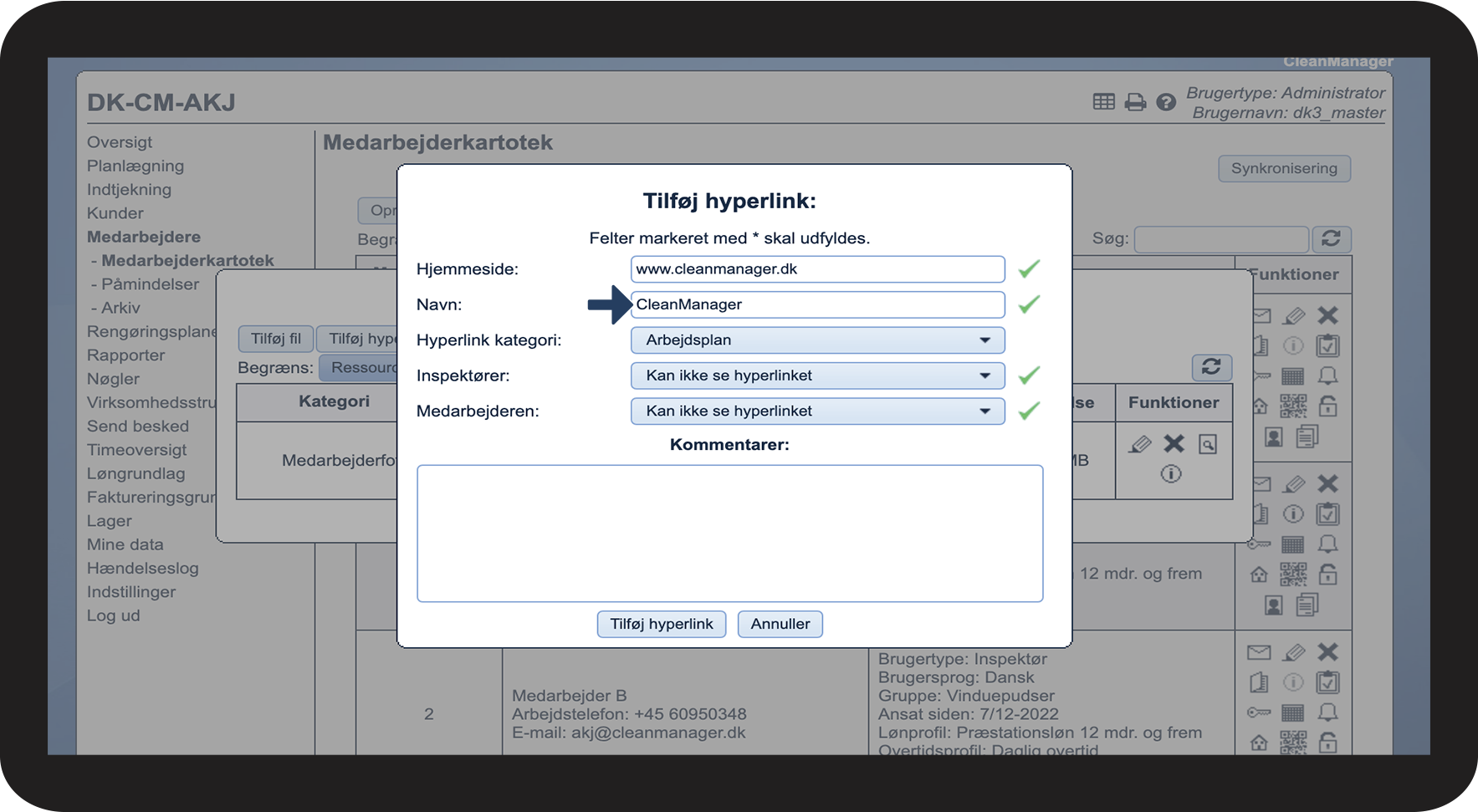Screen dimensions: 1478x812
Task: Click inside the Kommentarer text area
Action: [x=730, y=534]
